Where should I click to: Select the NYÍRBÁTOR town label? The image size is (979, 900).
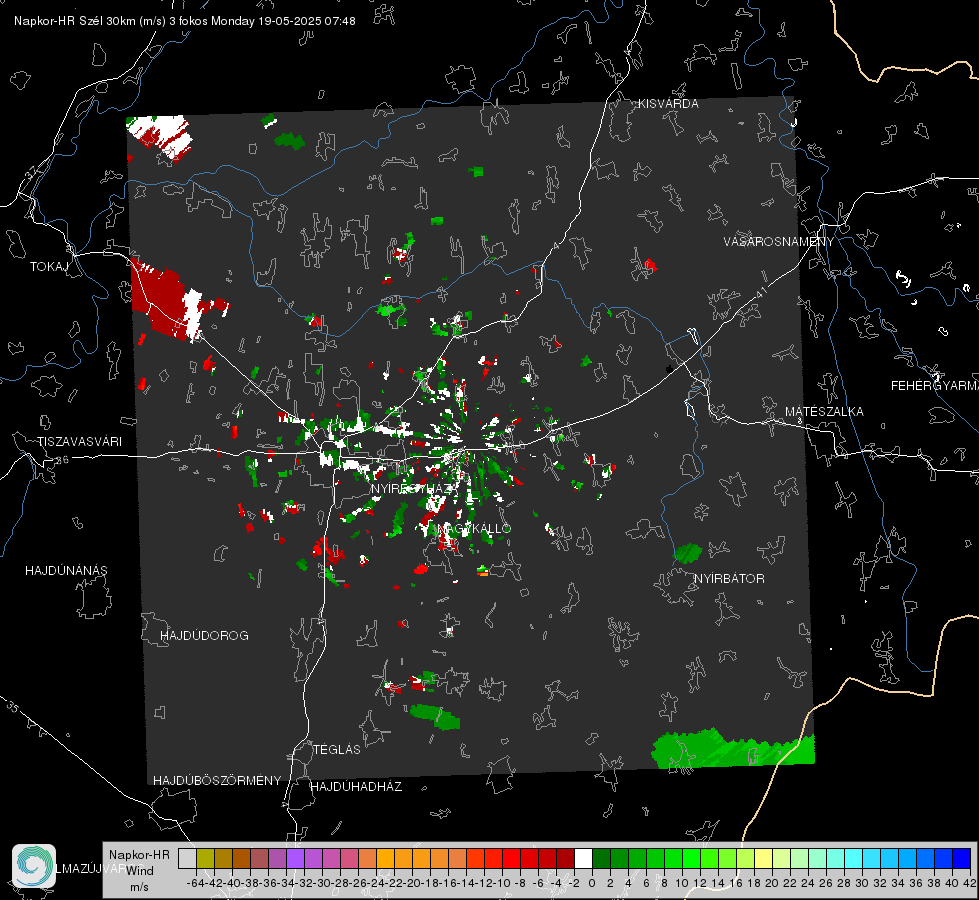[729, 579]
